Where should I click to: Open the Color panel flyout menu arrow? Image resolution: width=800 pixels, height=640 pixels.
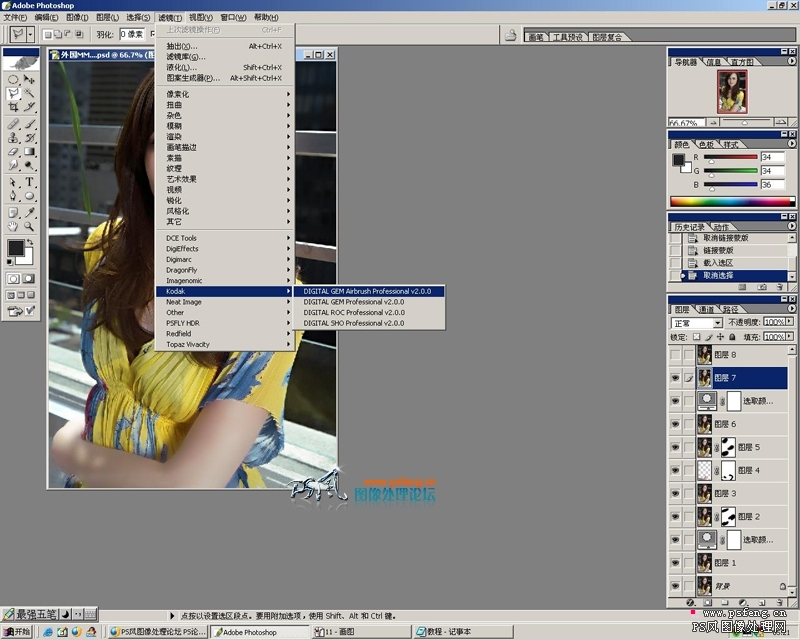coord(792,143)
